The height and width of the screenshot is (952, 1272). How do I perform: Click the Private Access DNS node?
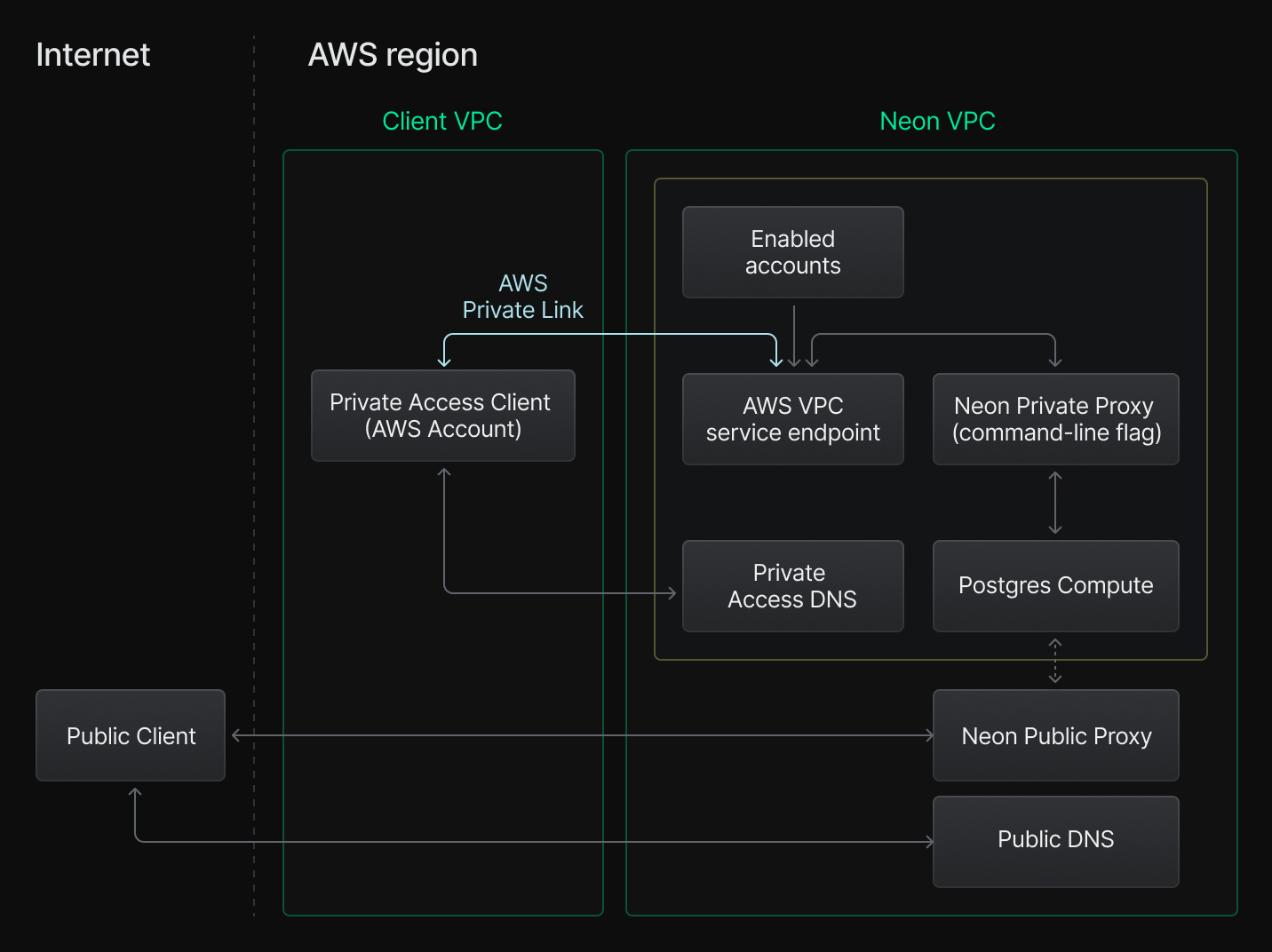coord(791,585)
